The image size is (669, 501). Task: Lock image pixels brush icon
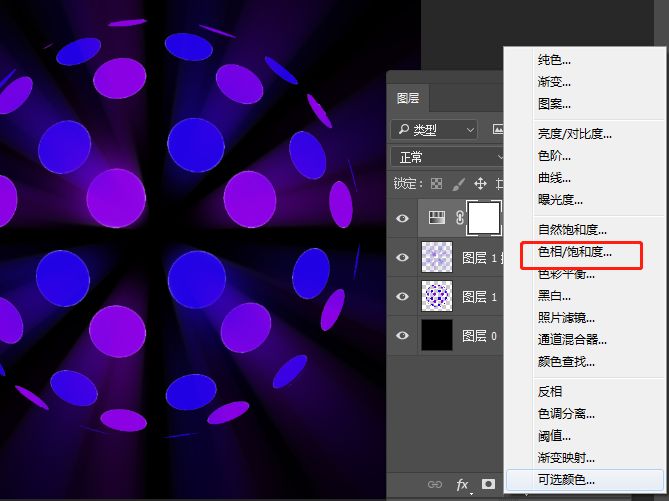point(458,184)
